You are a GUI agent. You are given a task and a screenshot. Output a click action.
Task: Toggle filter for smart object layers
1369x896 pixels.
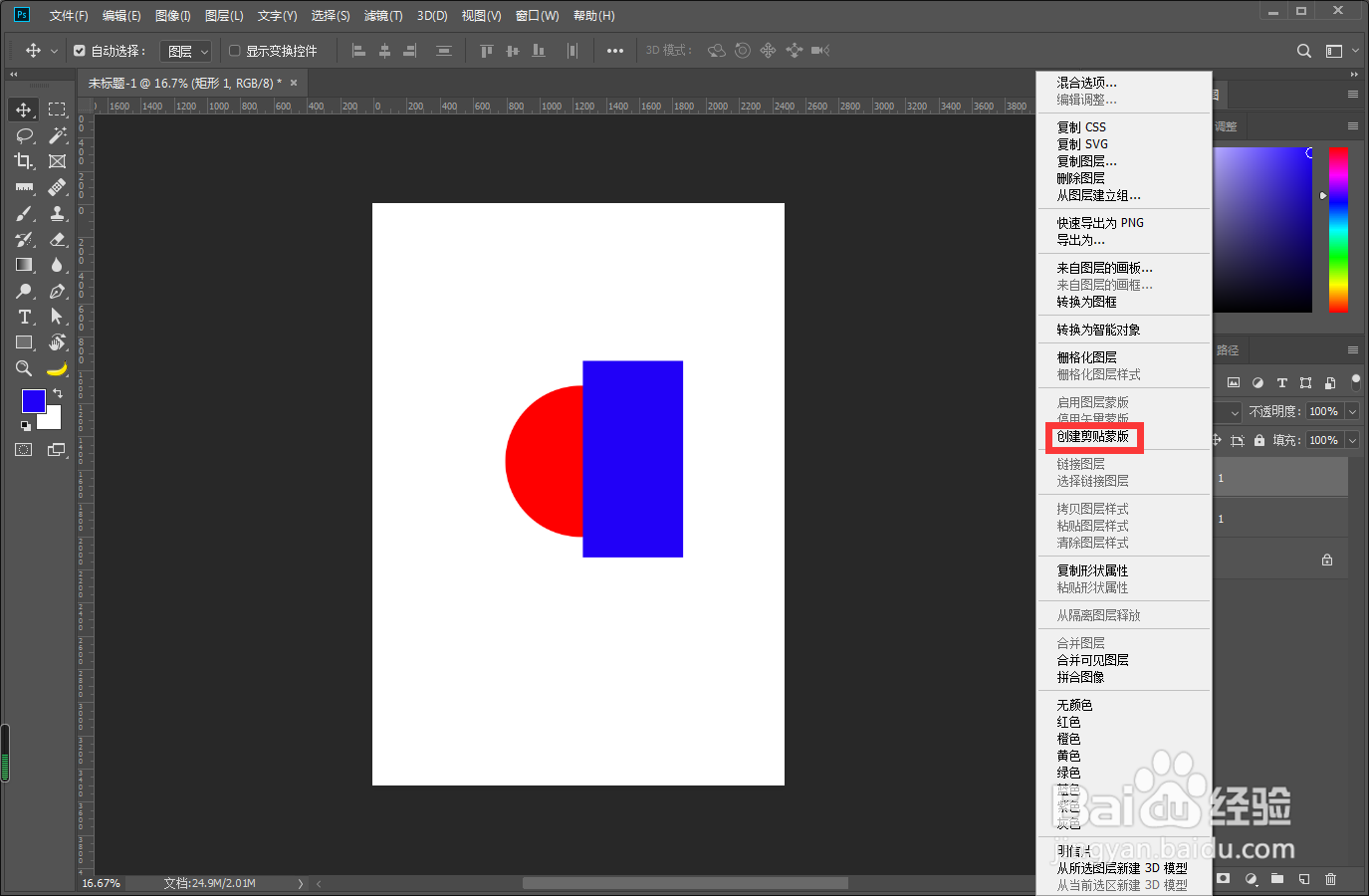(x=1329, y=382)
